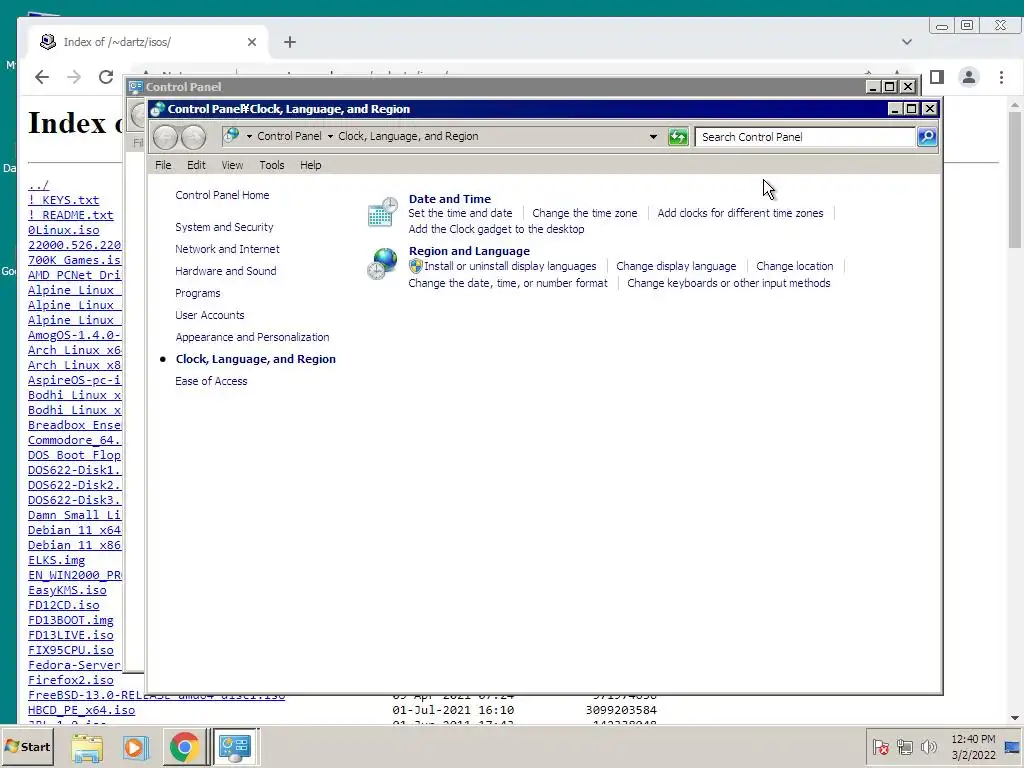
Task: Click the Control Panel breadcrumb in address bar
Action: point(289,136)
